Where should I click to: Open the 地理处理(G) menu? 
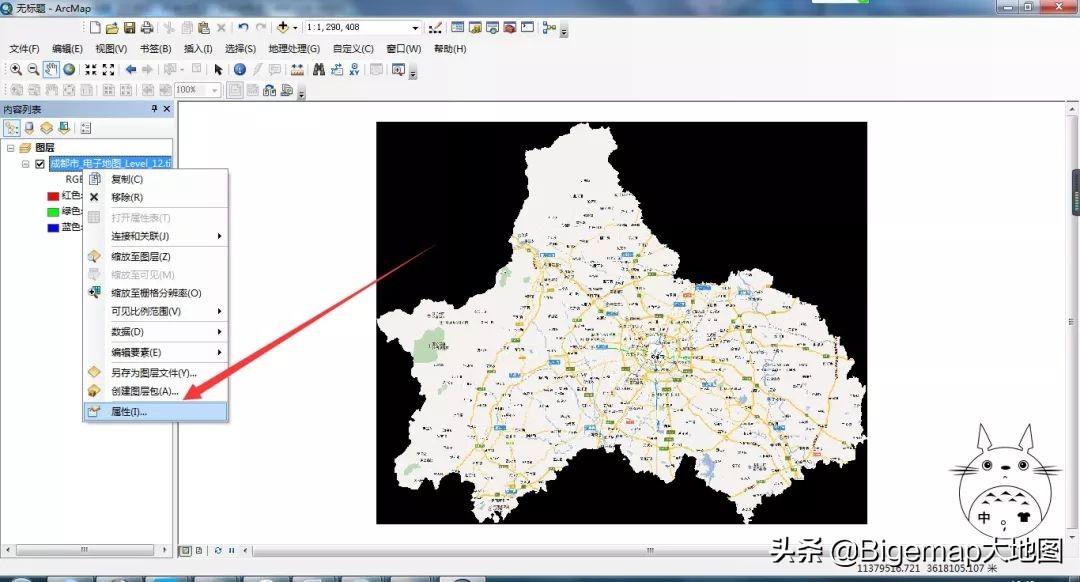293,47
